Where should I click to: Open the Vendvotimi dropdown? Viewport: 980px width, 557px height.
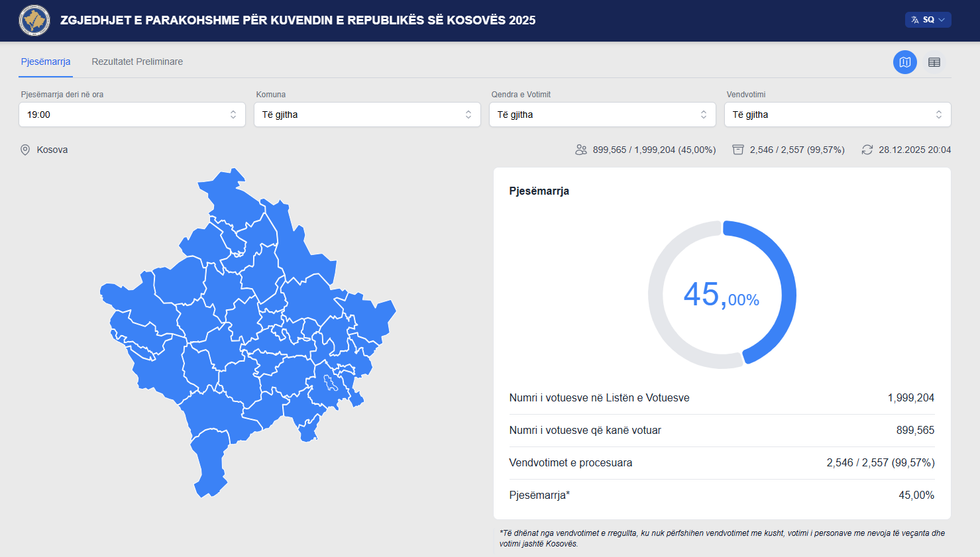pos(837,115)
